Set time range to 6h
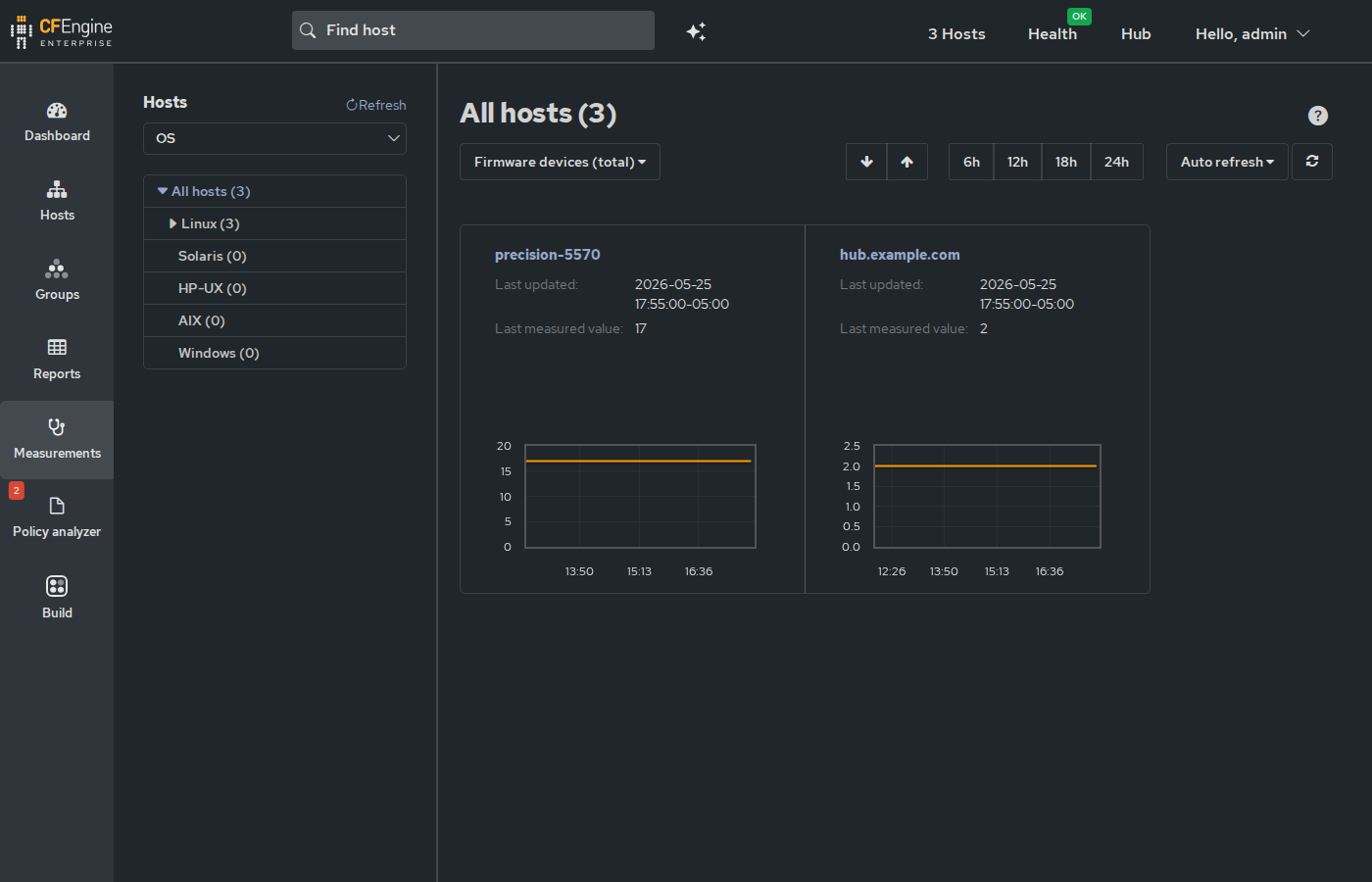The height and width of the screenshot is (882, 1372). click(971, 162)
